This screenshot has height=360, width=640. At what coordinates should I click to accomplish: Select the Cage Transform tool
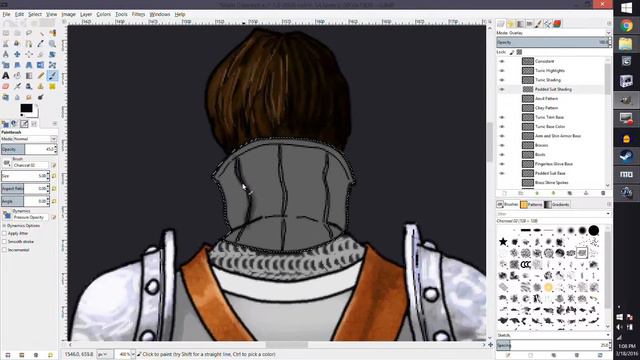(53, 65)
